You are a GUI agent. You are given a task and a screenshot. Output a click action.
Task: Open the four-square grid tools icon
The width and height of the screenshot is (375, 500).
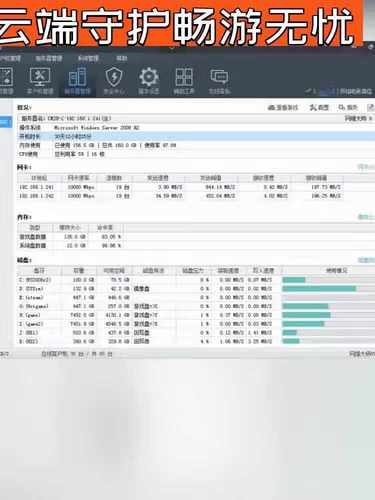184,80
